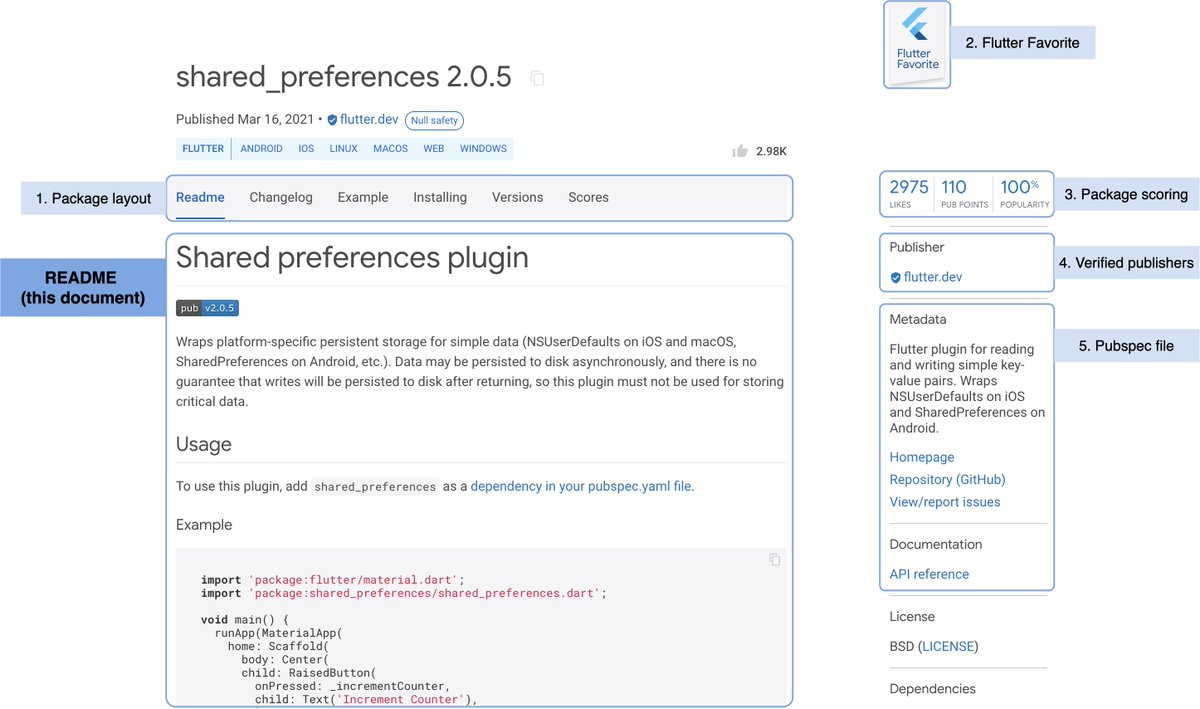Click the verified shield icon before flutter.dev publisher
The image size is (1200, 709).
point(332,119)
